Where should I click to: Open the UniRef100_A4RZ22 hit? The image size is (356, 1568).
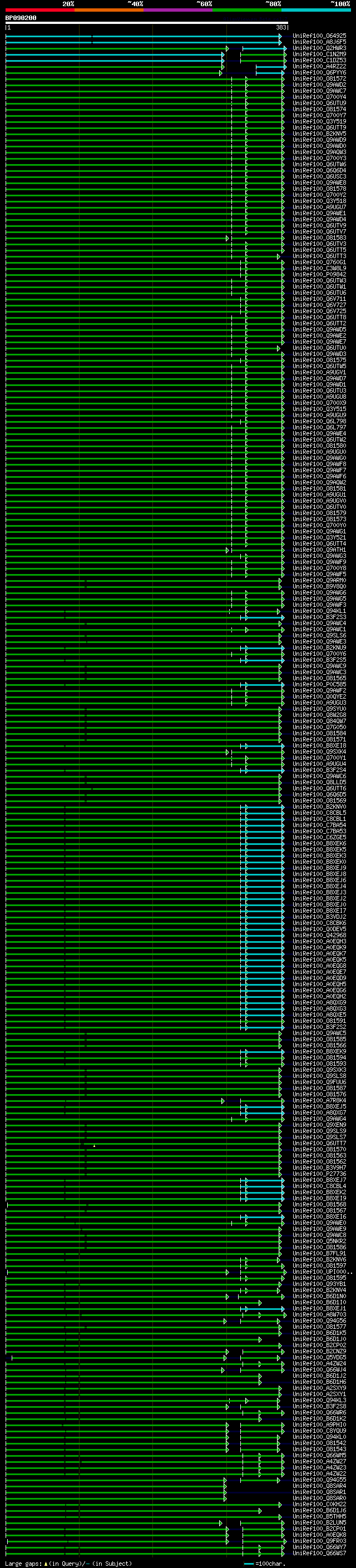(x=319, y=66)
